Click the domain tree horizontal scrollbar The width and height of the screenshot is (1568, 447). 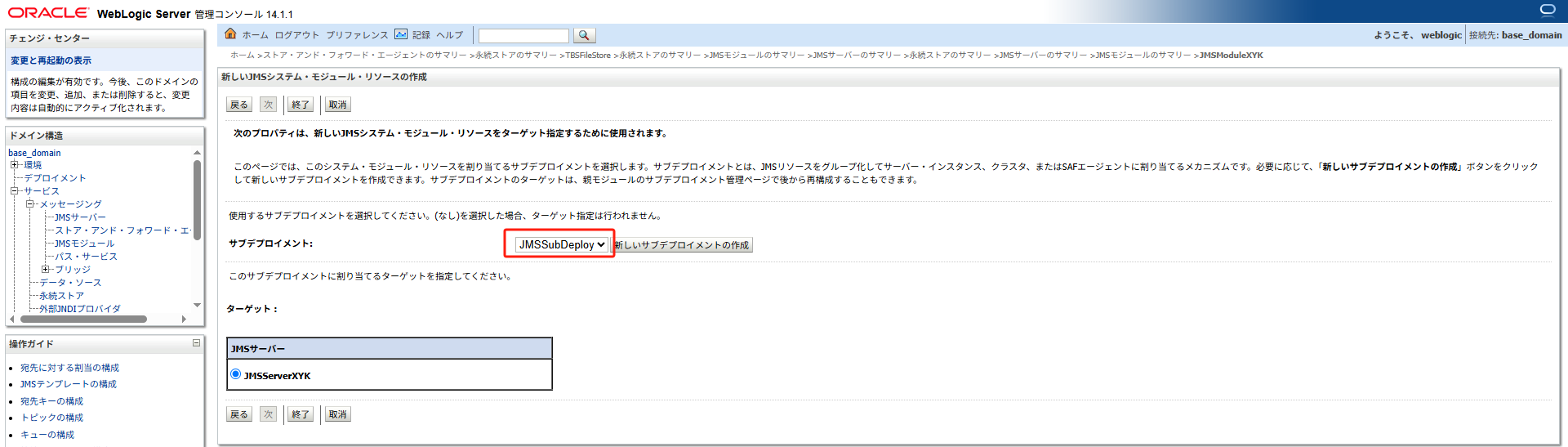tap(83, 319)
